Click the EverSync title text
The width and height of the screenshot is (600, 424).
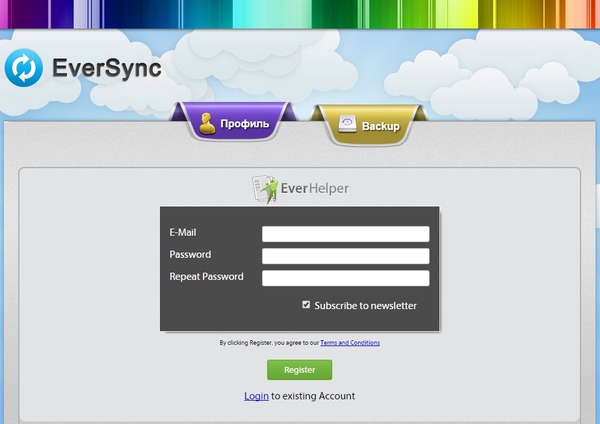pyautogui.click(x=107, y=68)
